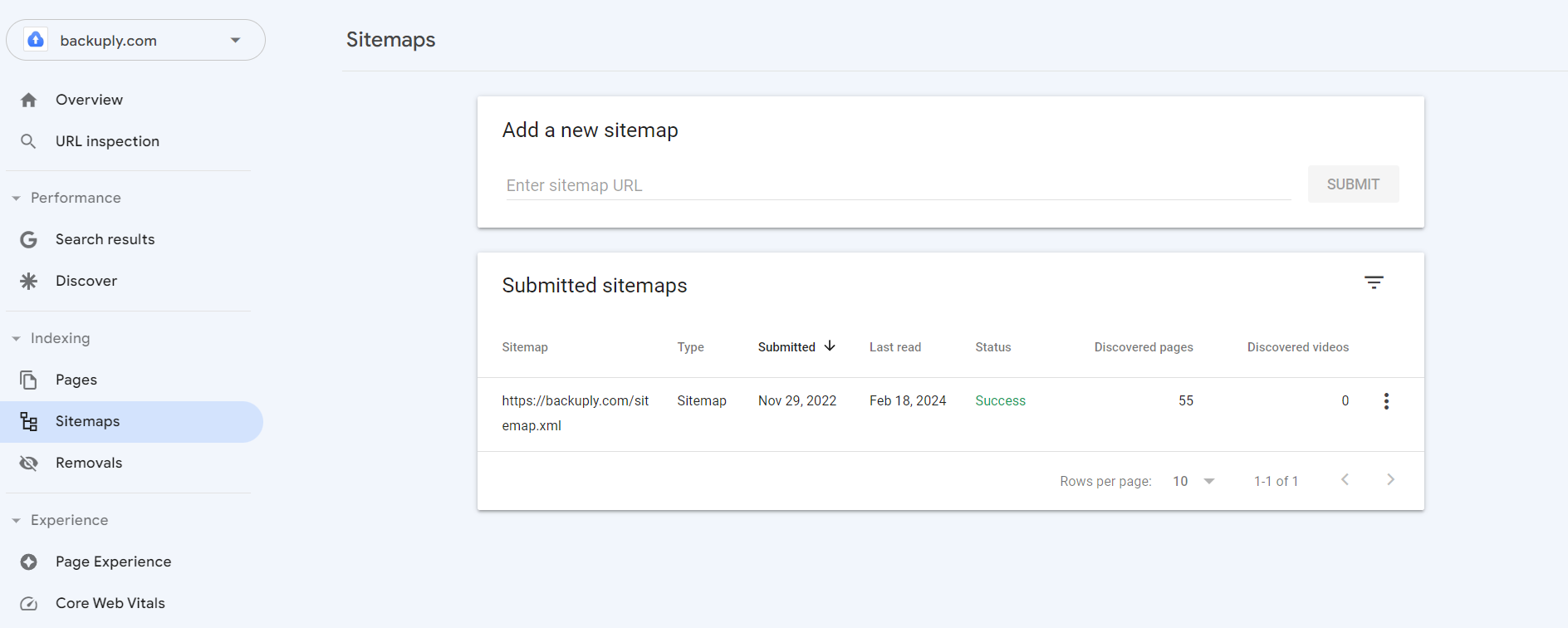Viewport: 1568px width, 628px height.
Task: Sort by the Type column header
Action: (690, 347)
